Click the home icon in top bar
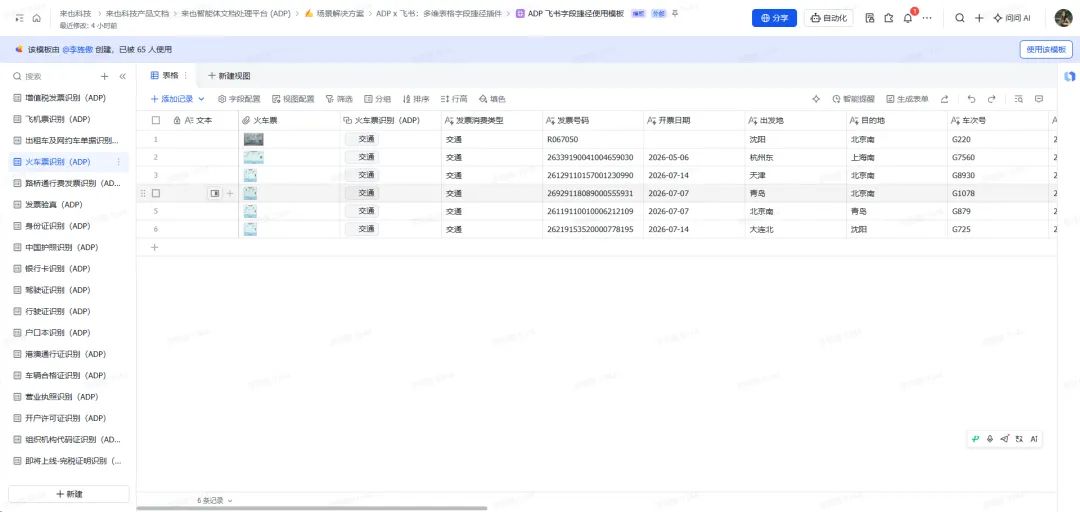The image size is (1080, 512). coord(37,19)
